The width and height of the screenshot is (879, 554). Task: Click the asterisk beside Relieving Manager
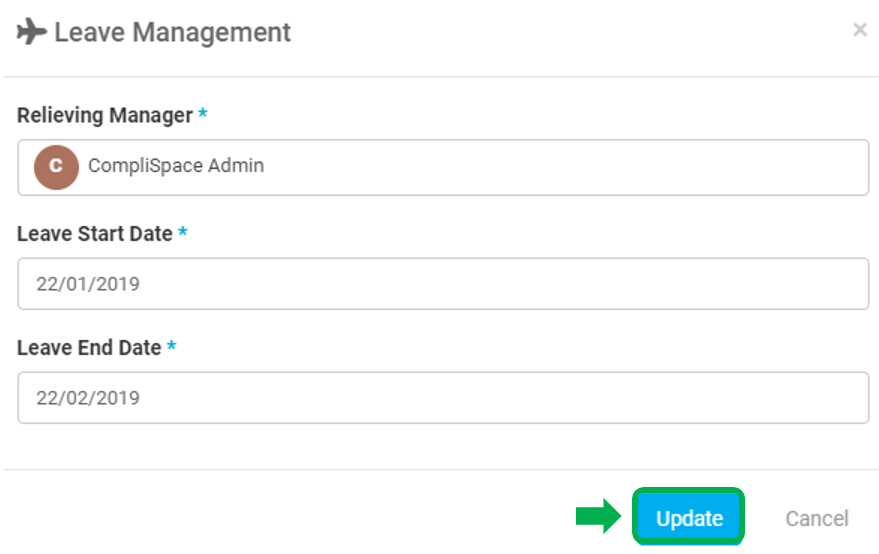203,113
